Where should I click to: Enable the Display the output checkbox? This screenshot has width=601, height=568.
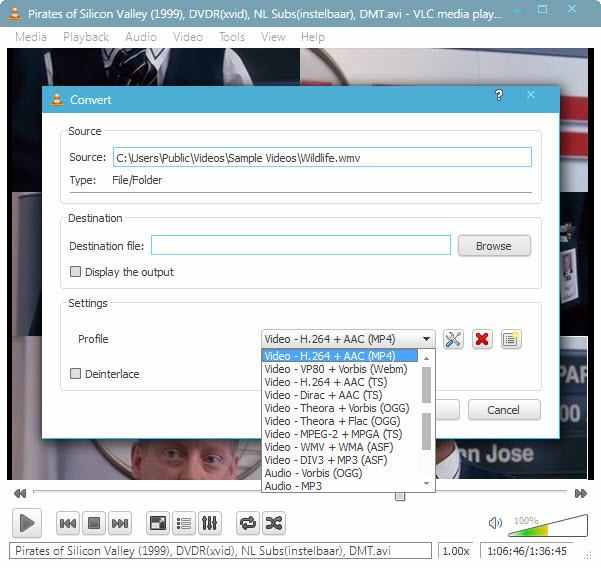[76, 272]
